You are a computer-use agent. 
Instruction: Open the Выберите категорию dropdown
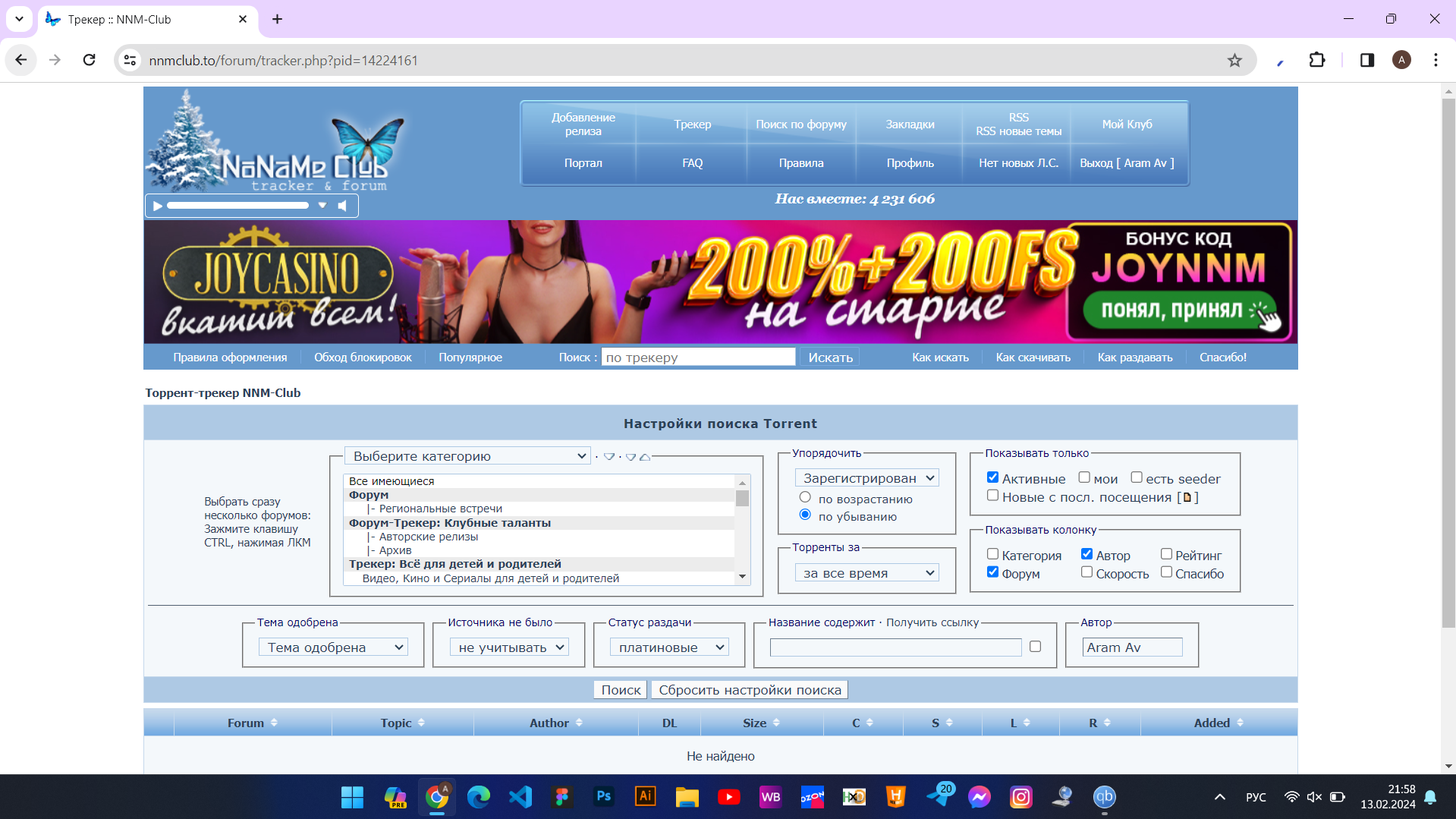click(x=467, y=456)
